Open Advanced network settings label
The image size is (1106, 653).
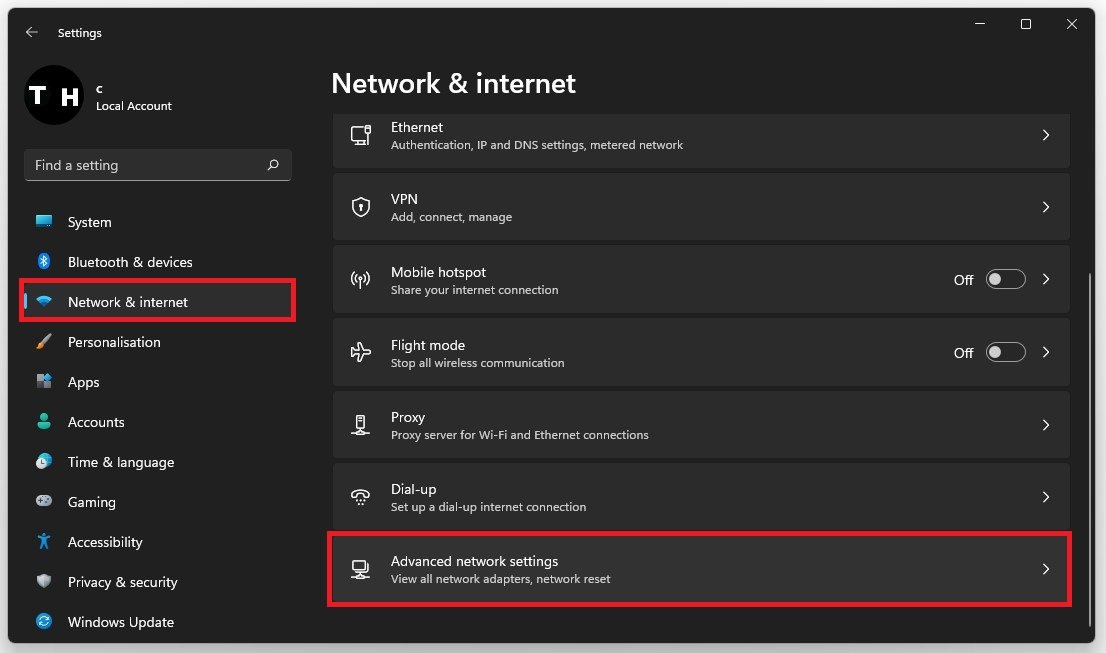474,562
